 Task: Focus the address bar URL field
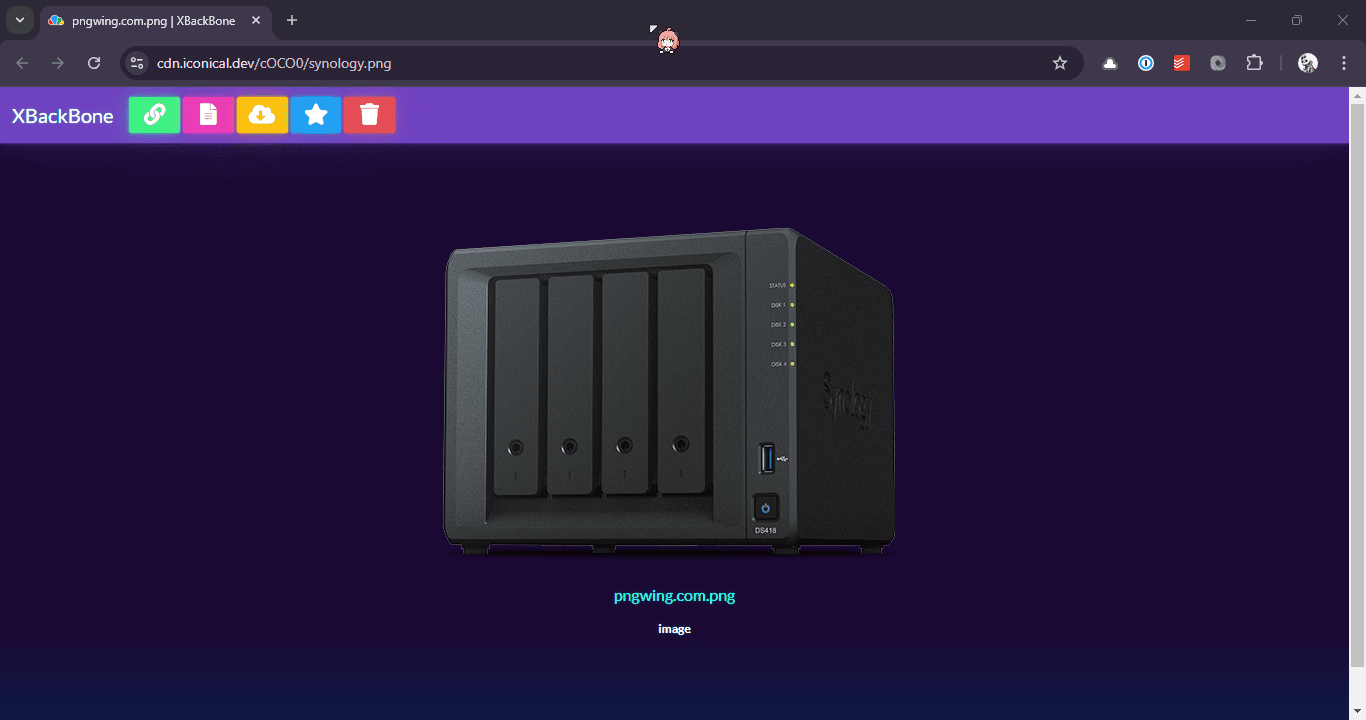click(600, 63)
